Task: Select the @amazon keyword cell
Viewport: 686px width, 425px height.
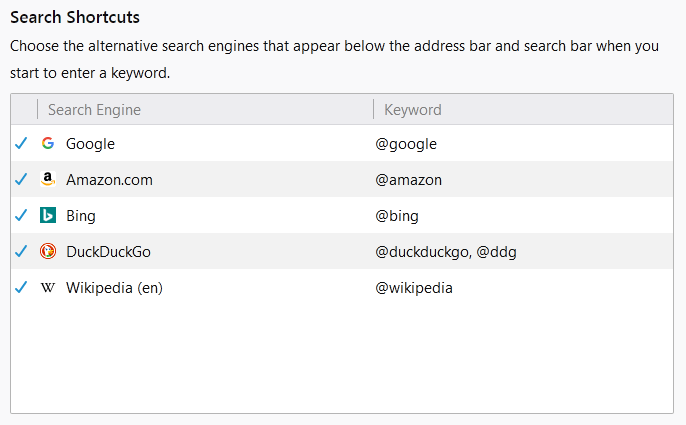Action: 408,180
